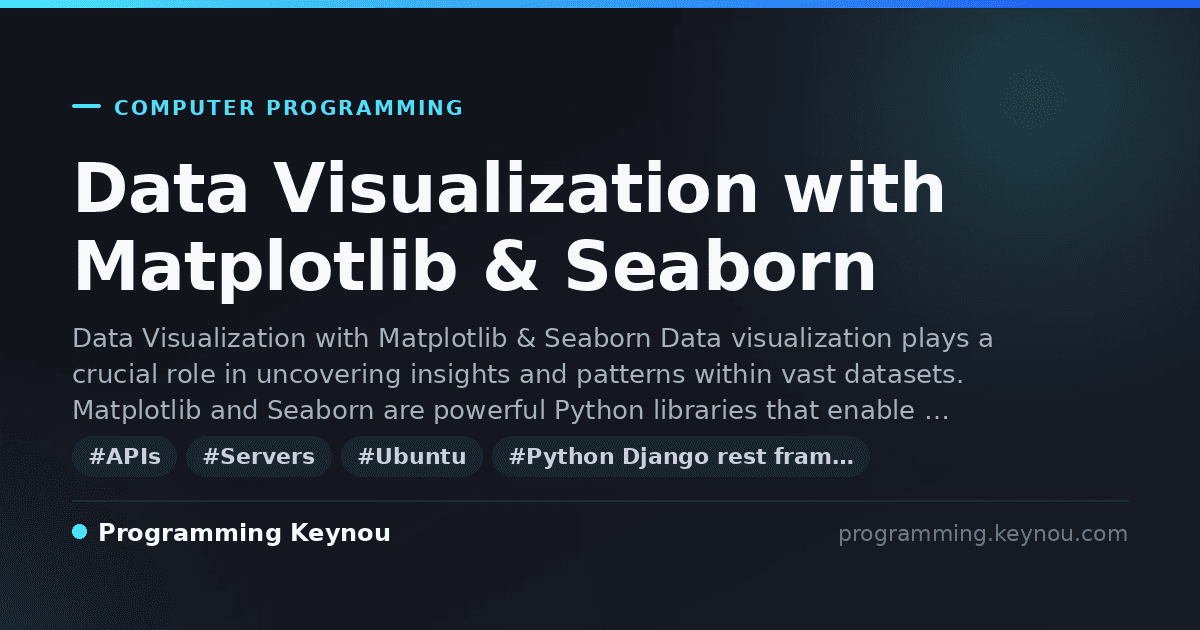Click the headline Data Visualization with Matplotlib & Seaborn
This screenshot has width=1200, height=630.
(x=509, y=229)
